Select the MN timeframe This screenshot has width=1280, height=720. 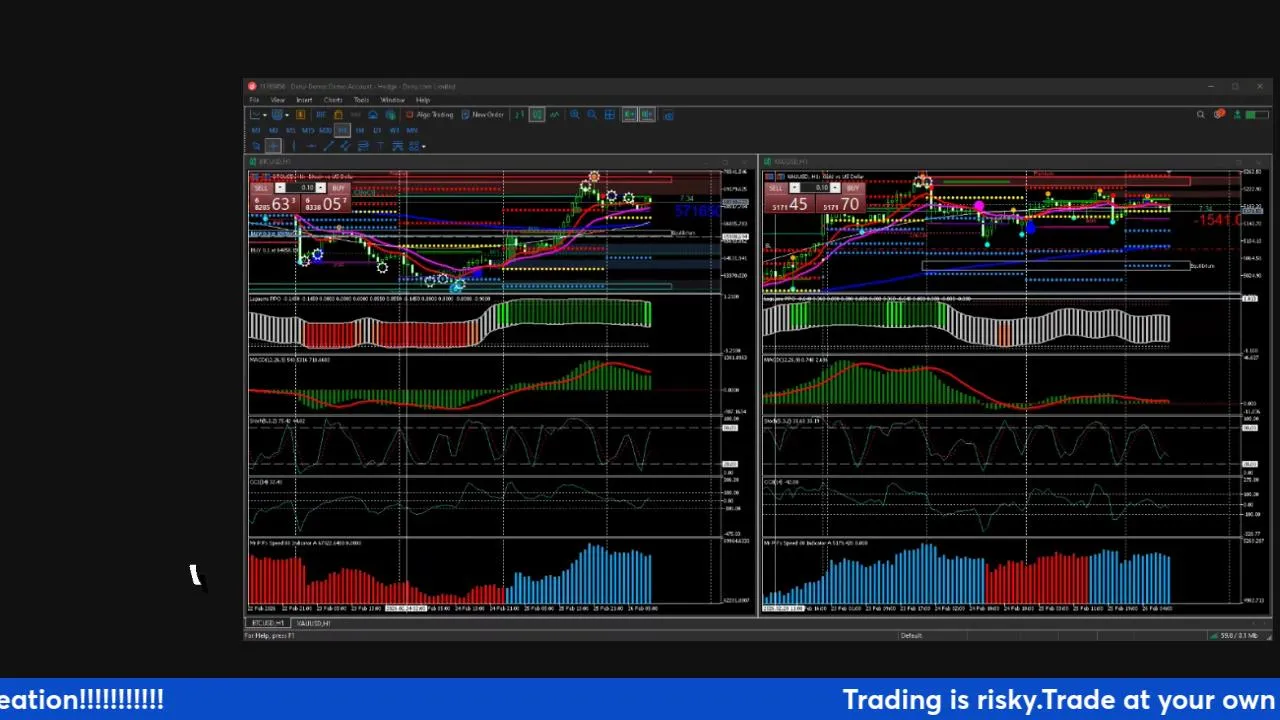412,130
